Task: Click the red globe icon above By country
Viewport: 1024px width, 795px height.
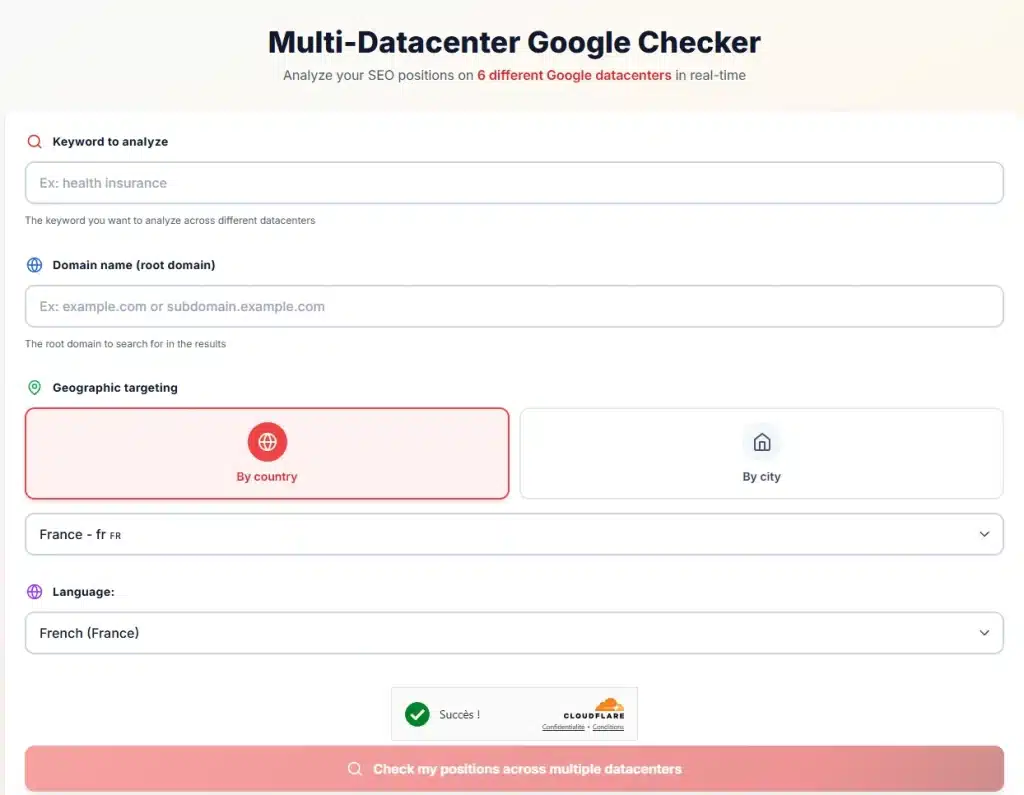Action: 267,441
